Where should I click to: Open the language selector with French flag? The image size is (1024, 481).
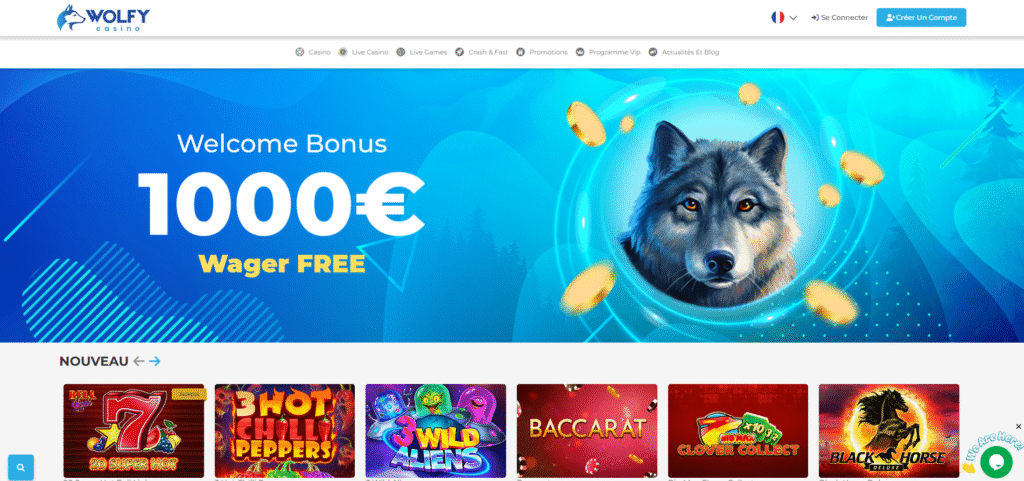[x=784, y=18]
